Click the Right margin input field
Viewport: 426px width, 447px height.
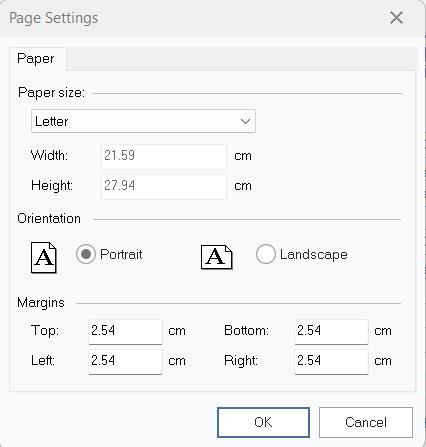click(331, 361)
